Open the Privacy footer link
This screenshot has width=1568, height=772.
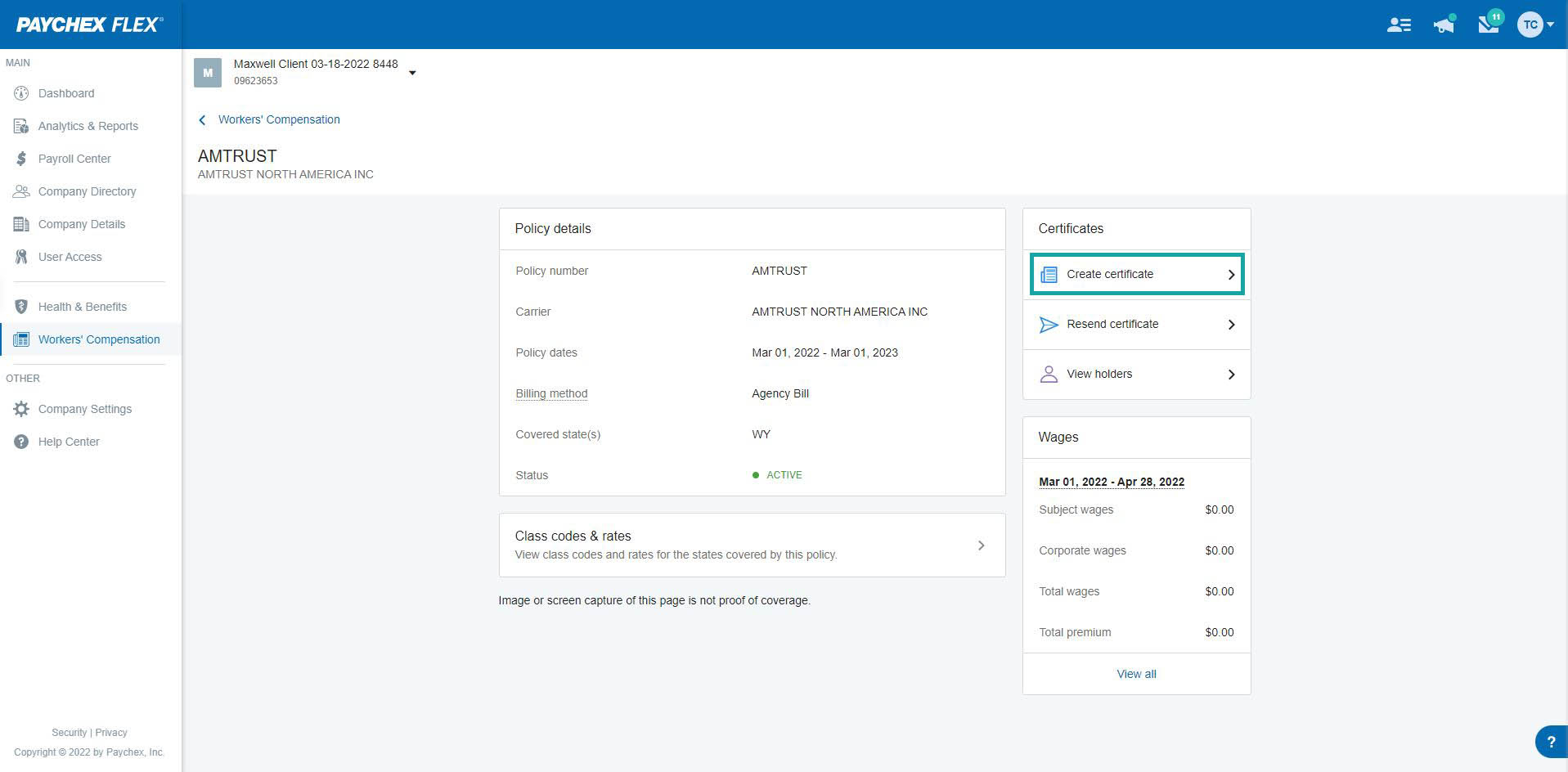111,733
